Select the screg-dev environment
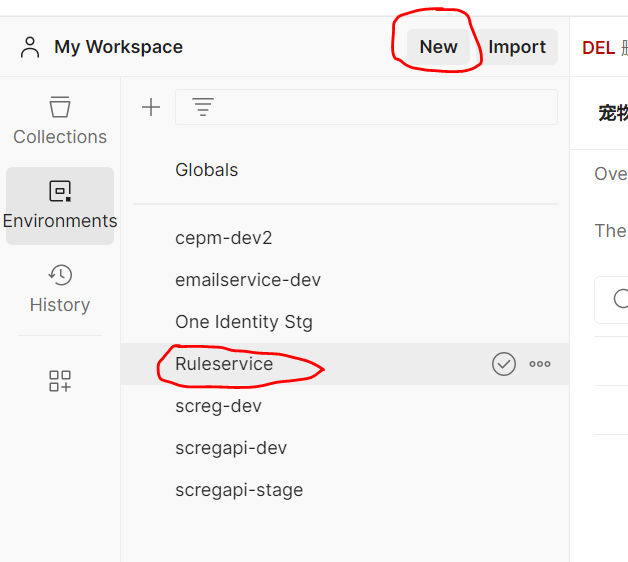The height and width of the screenshot is (562, 628). coord(218,406)
